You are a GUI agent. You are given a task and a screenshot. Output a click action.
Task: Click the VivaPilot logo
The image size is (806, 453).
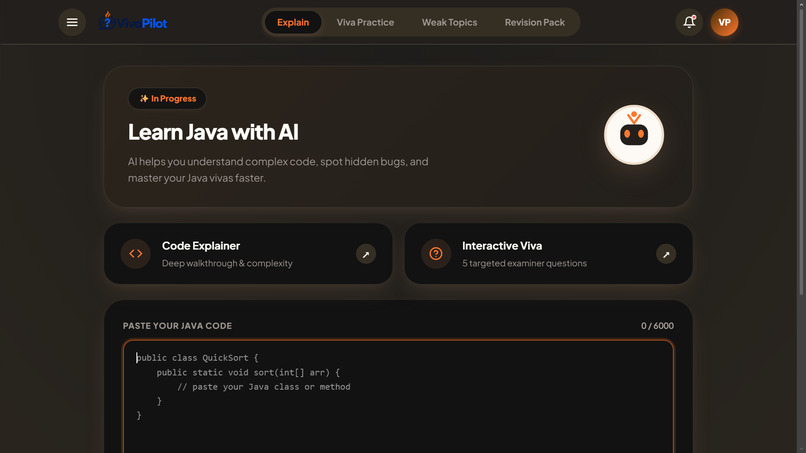click(x=133, y=22)
